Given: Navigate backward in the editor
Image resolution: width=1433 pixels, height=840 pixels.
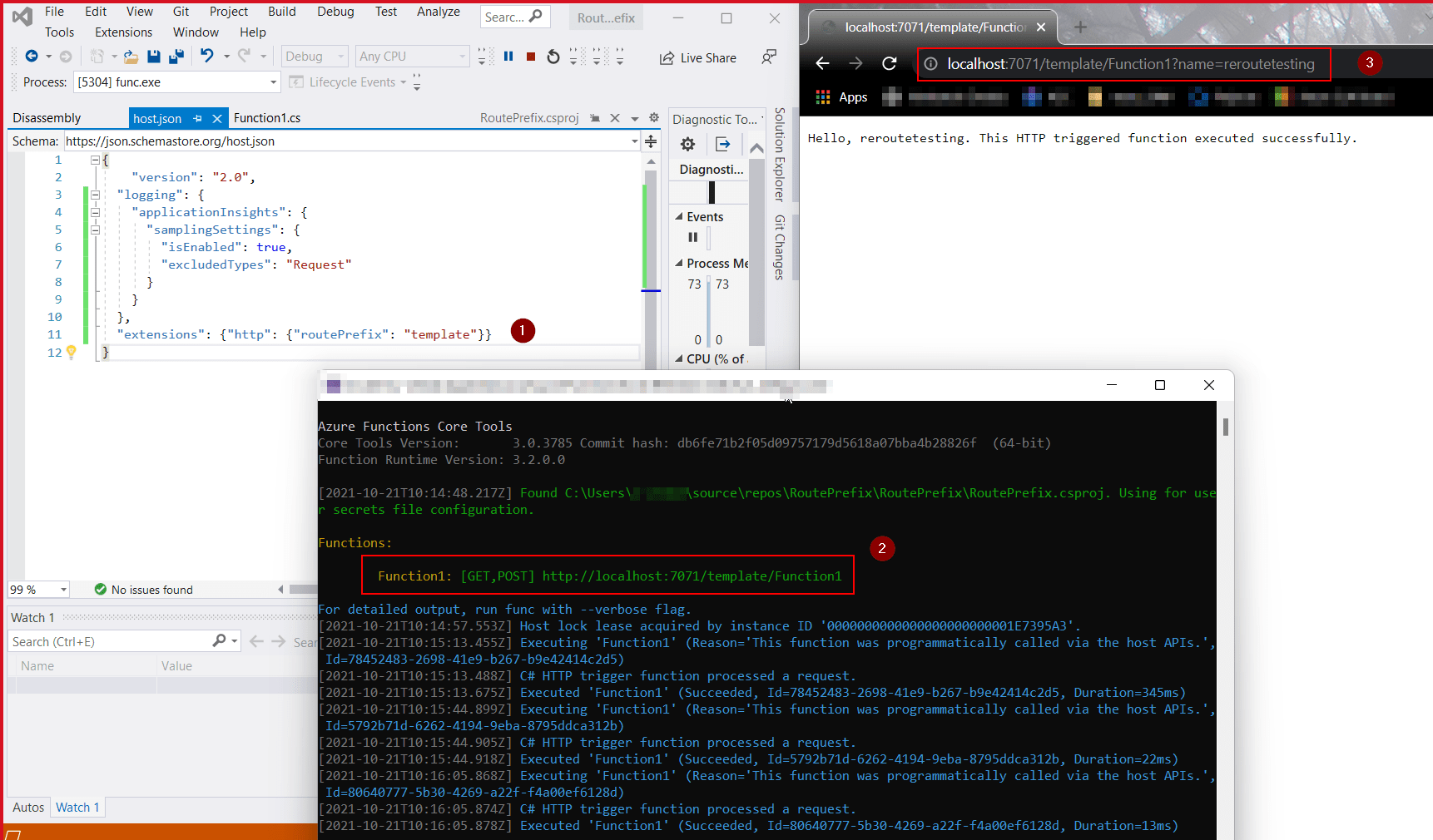Looking at the screenshot, I should tap(32, 56).
